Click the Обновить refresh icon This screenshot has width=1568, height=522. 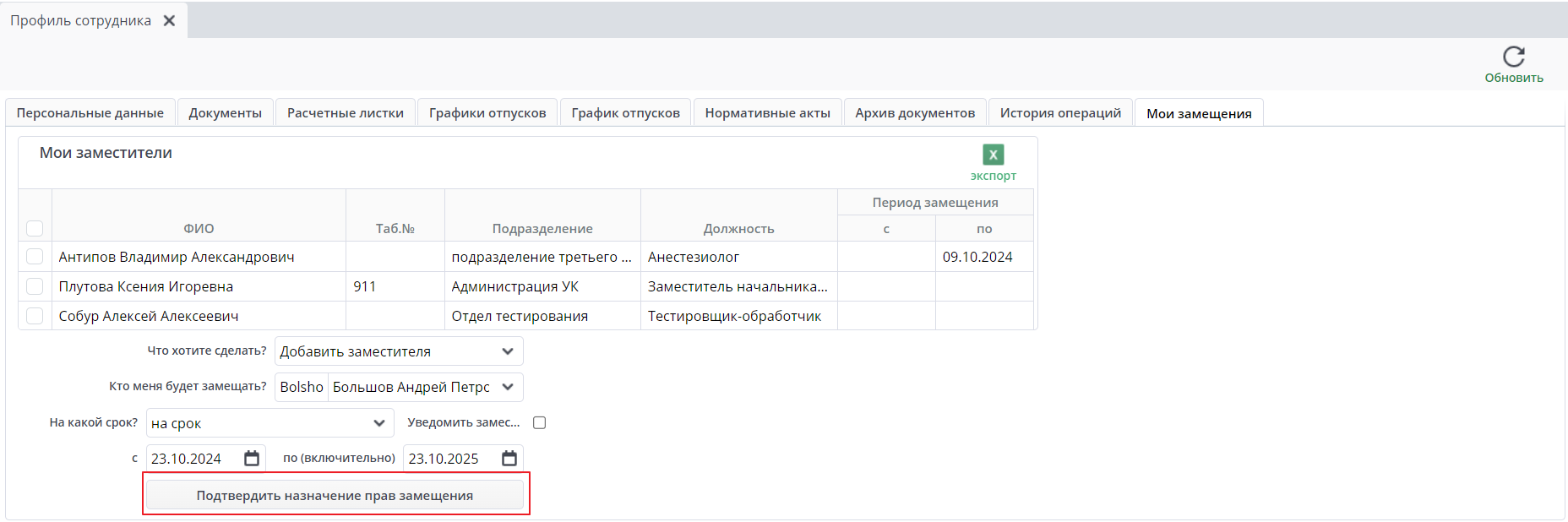point(1513,57)
